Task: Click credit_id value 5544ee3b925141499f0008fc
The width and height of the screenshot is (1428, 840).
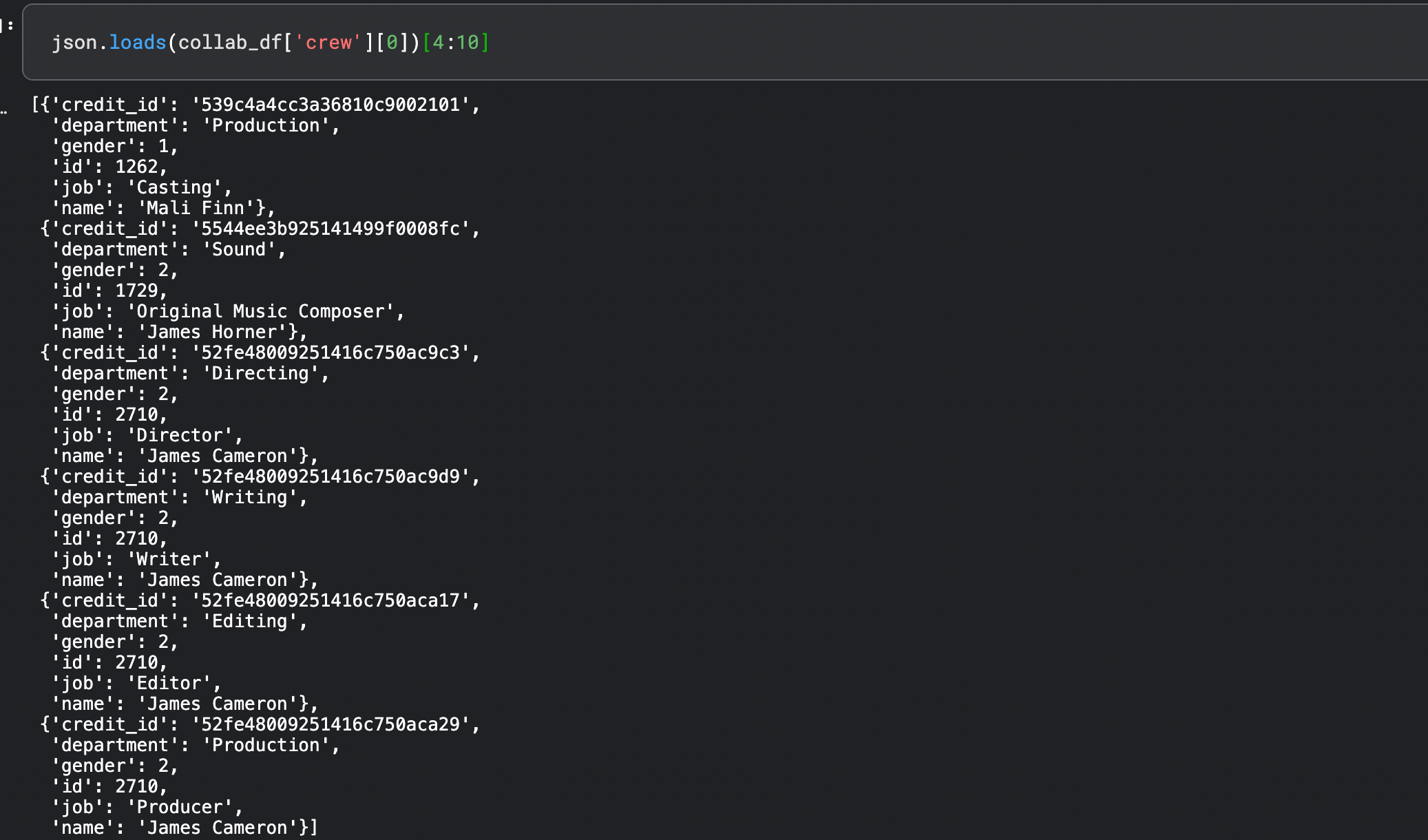Action: (330, 229)
